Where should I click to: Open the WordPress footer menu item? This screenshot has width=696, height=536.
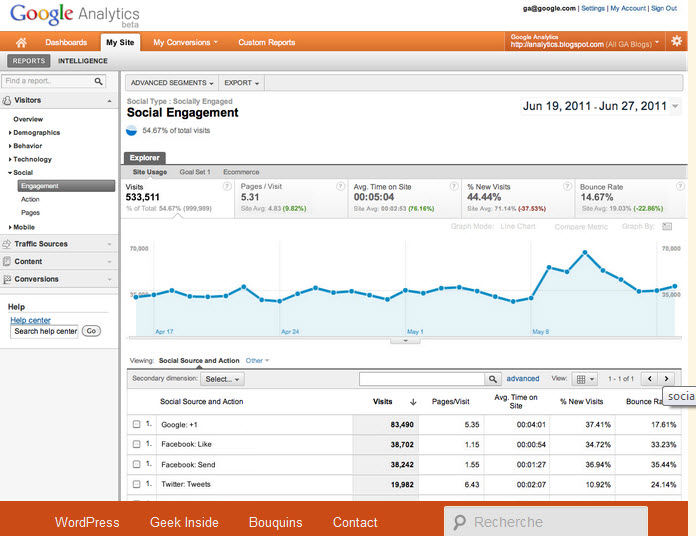coord(87,522)
